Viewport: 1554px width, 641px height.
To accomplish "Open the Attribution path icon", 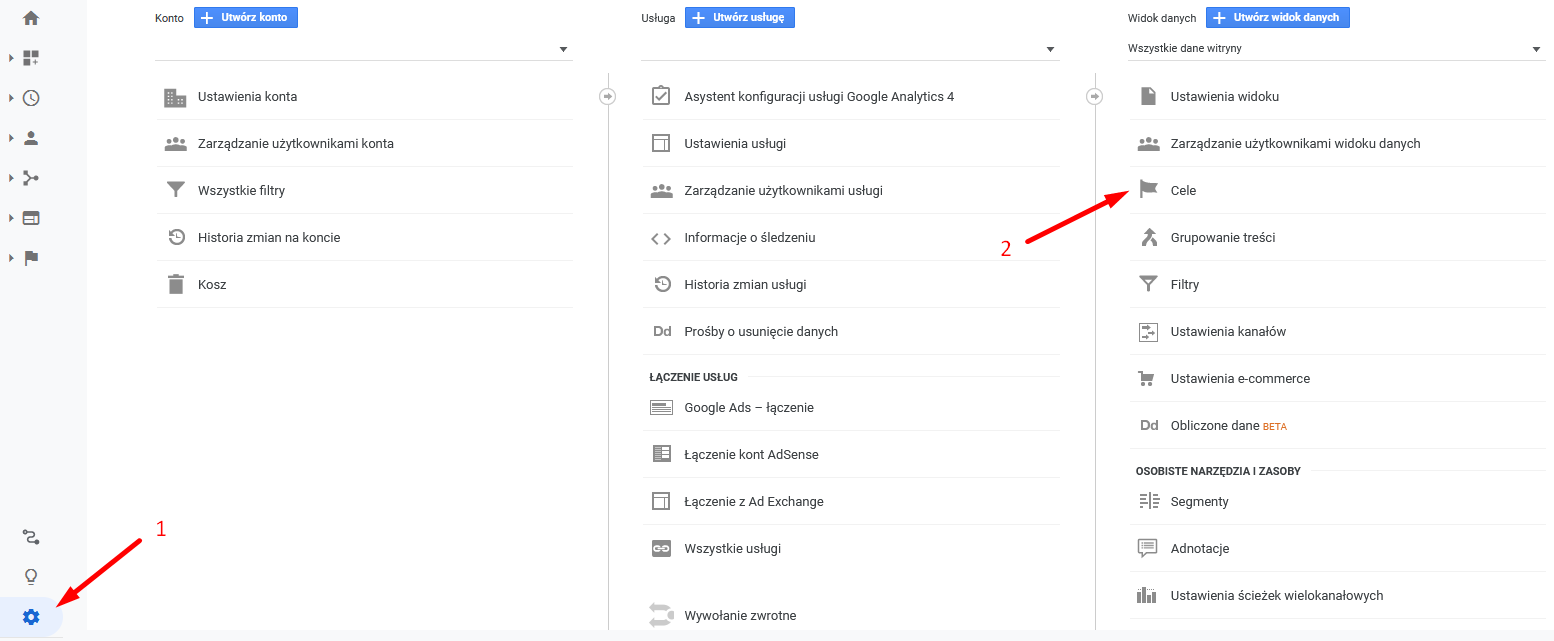I will [x=31, y=538].
